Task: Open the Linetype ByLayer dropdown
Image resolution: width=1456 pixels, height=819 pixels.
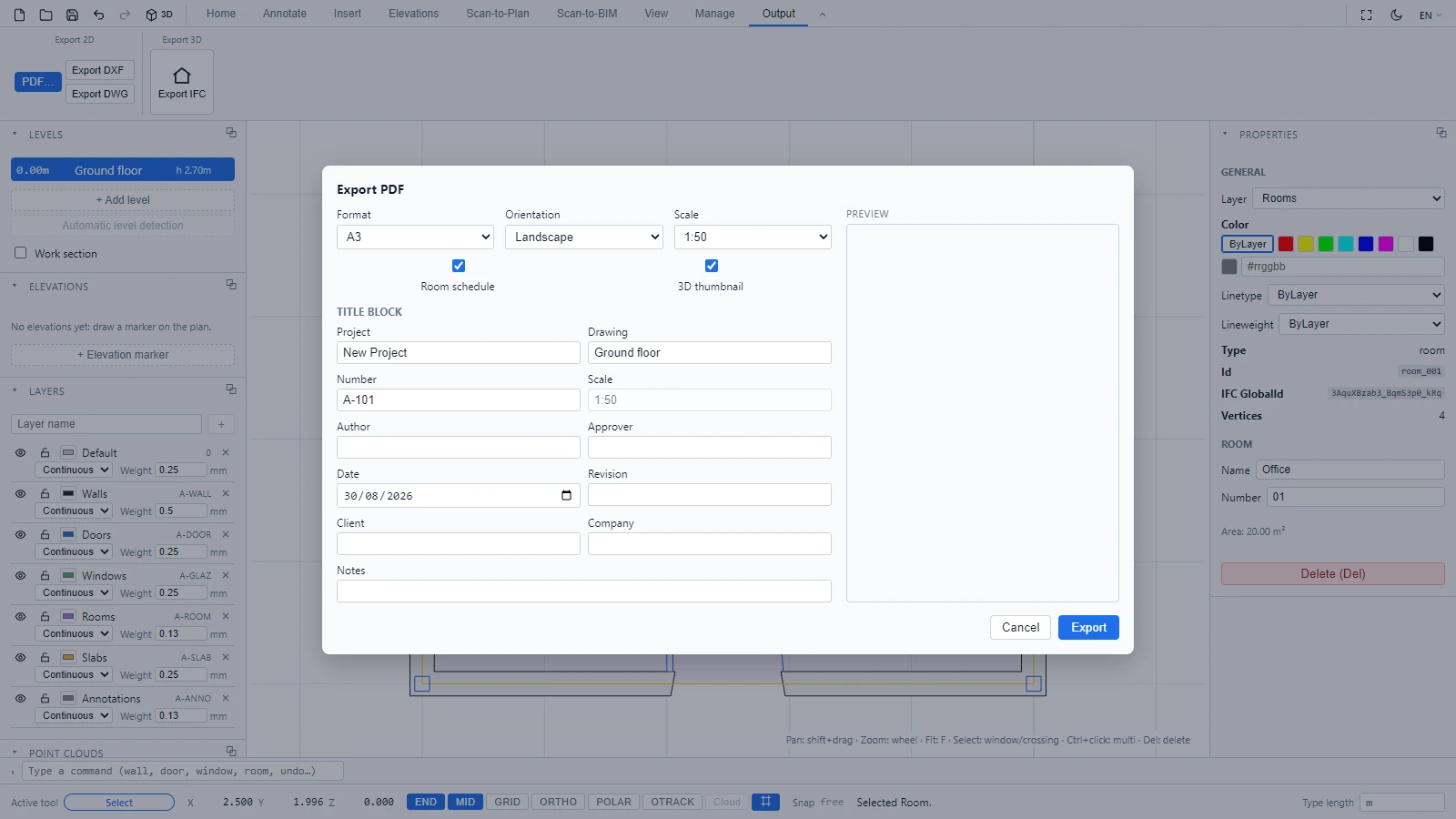Action: (1356, 295)
